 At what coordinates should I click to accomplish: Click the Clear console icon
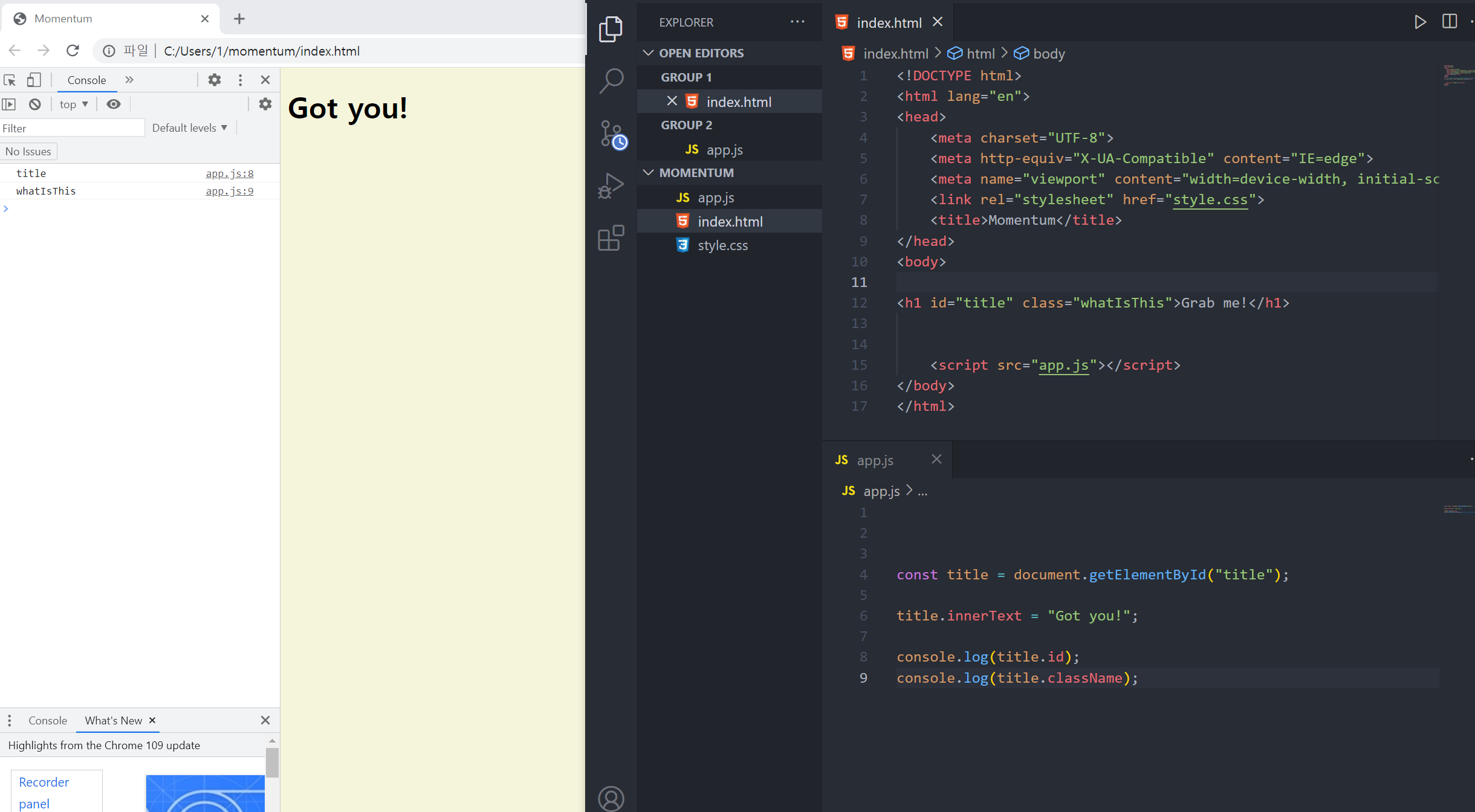(x=35, y=105)
